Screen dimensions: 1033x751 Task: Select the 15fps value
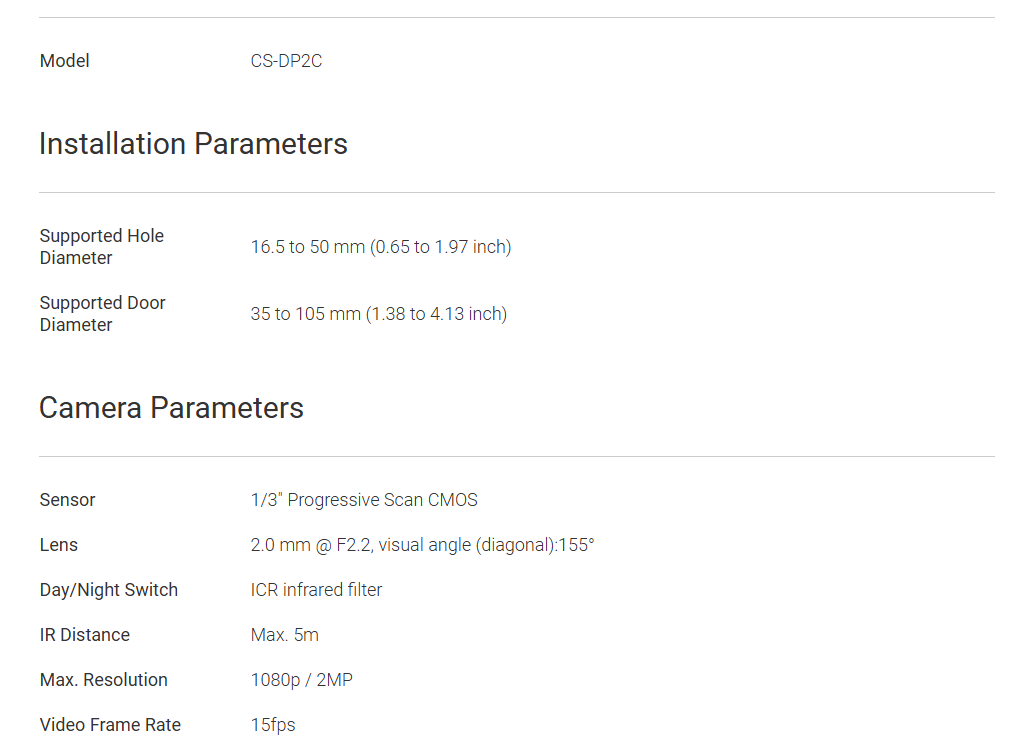273,725
